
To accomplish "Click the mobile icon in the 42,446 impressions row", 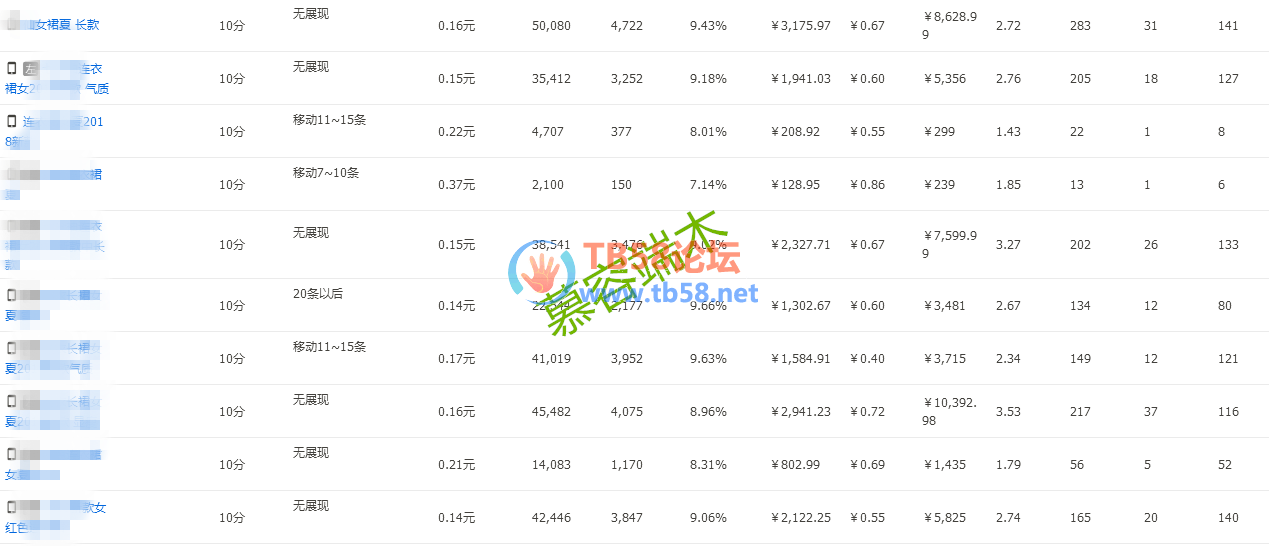I will (12, 507).
